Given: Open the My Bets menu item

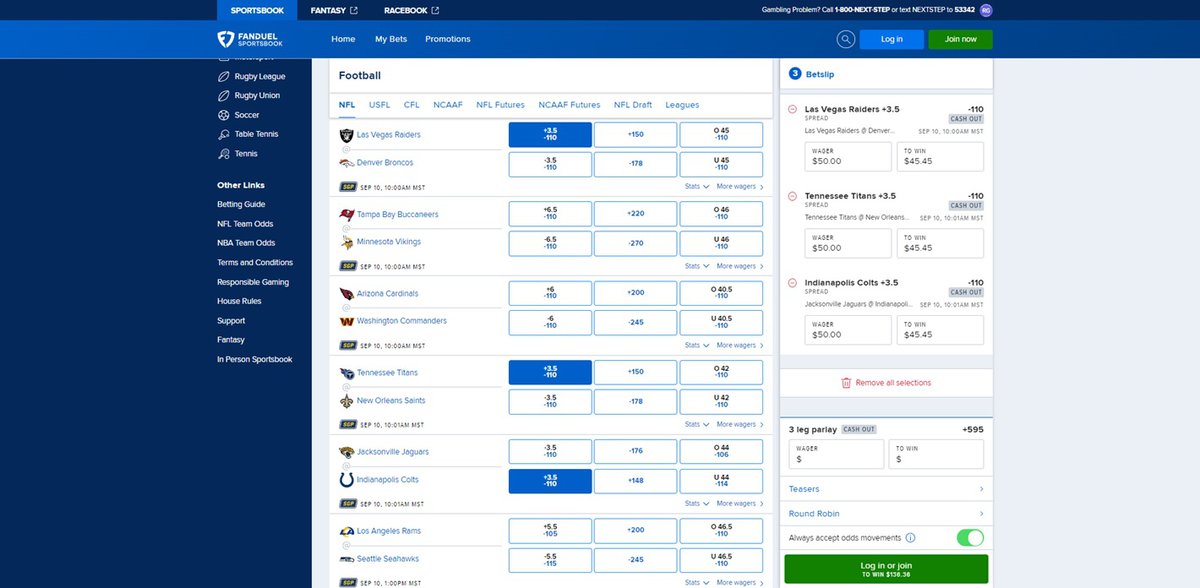Looking at the screenshot, I should pyautogui.click(x=391, y=38).
